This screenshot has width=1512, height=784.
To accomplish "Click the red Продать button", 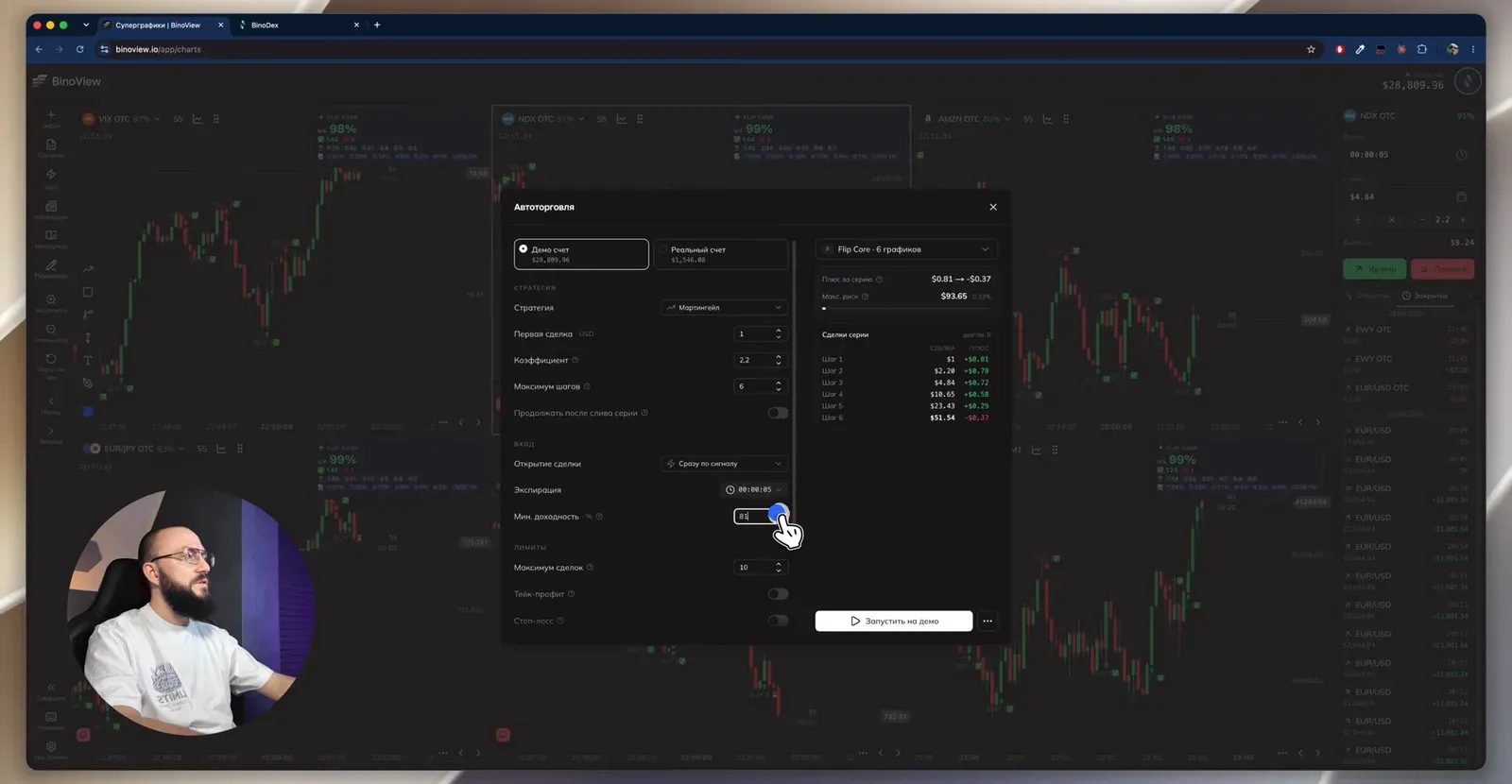I will (1442, 269).
